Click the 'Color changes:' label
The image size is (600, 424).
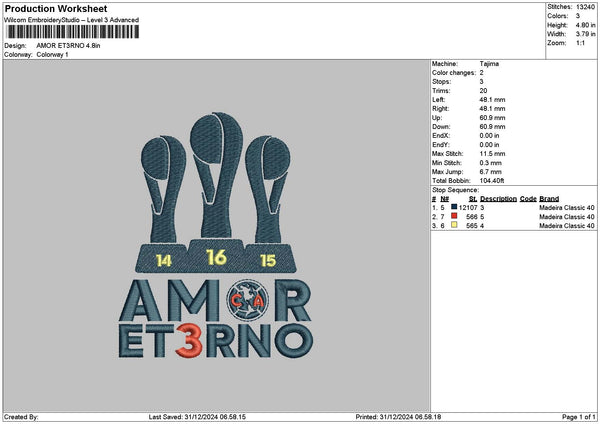454,73
